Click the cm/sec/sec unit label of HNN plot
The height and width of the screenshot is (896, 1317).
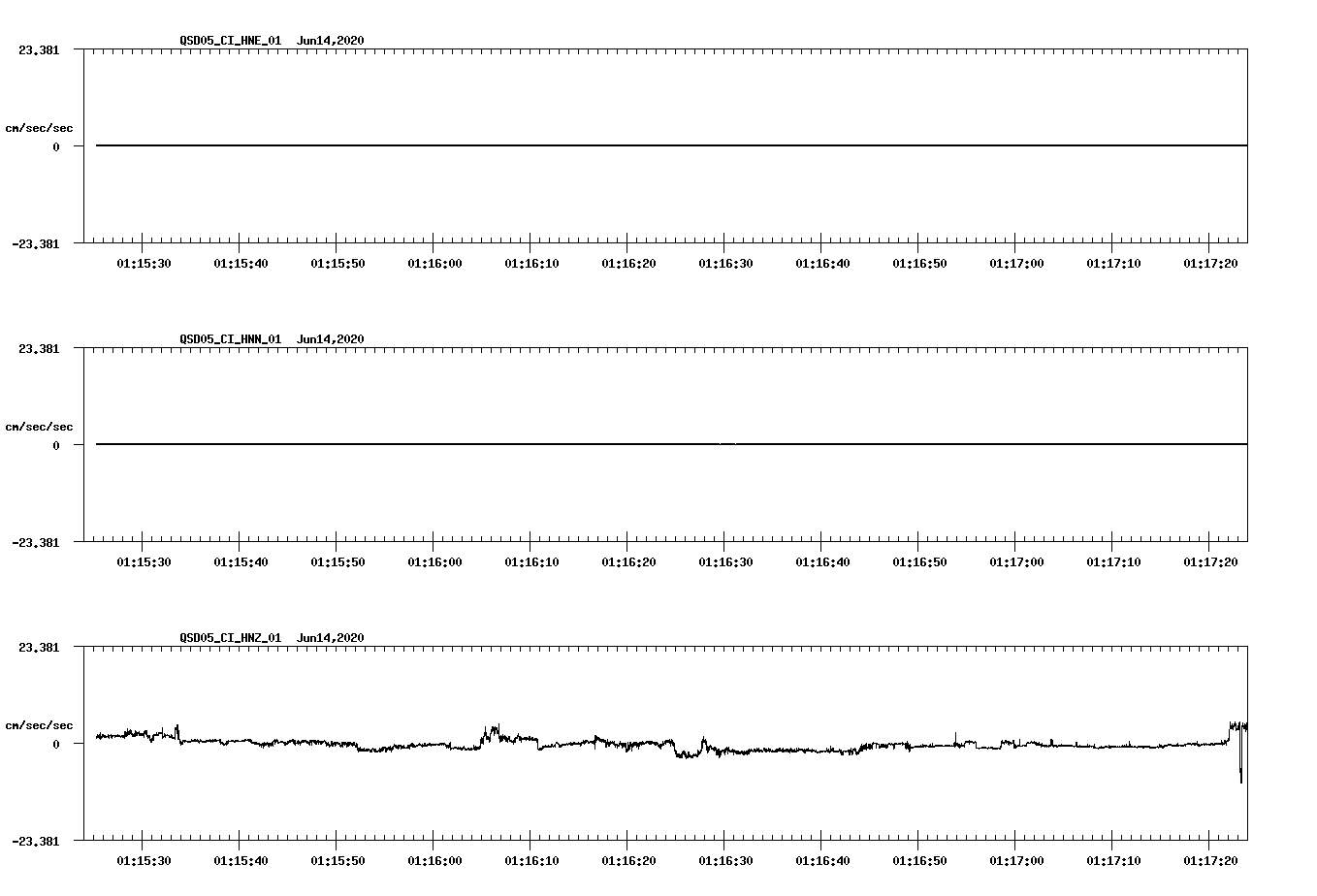(39, 428)
